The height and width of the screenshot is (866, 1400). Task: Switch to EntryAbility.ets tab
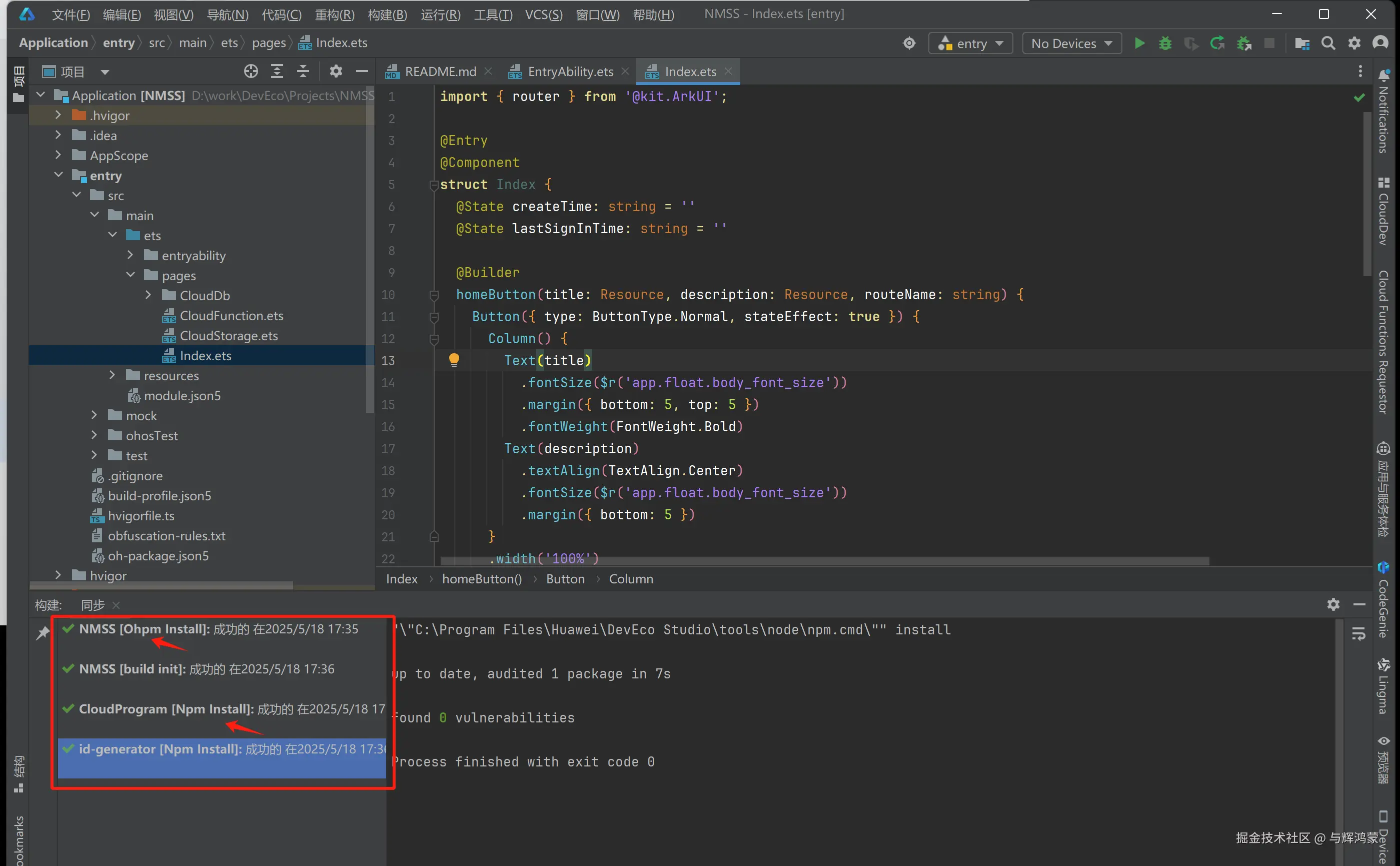click(x=570, y=72)
